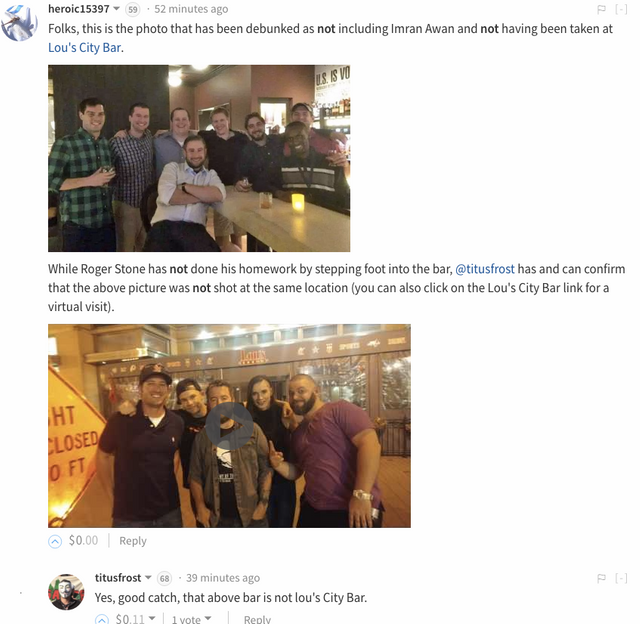
Task: Open the @titusfrost mention link
Action: 485,269
